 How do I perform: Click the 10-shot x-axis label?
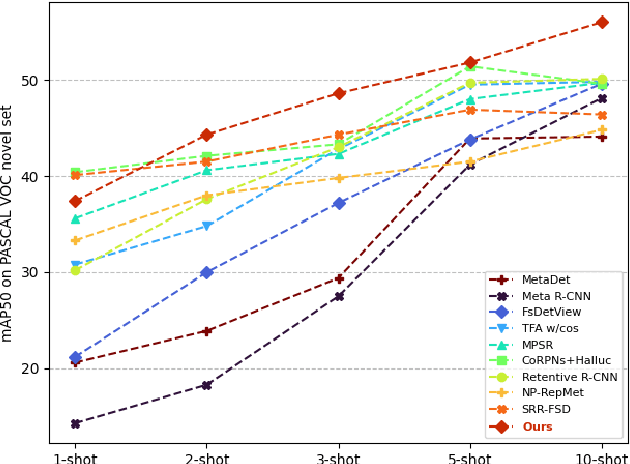pos(601,458)
